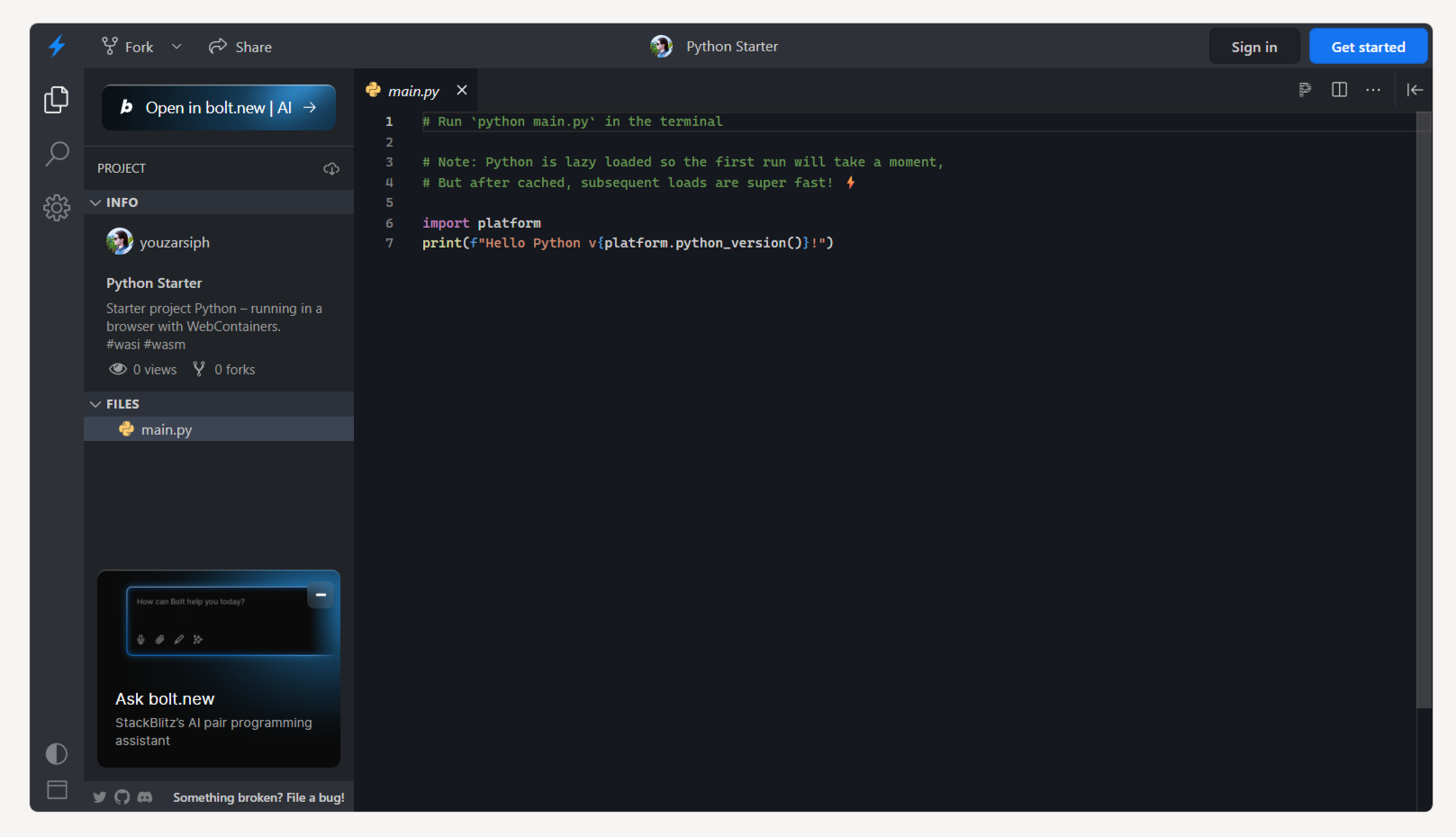This screenshot has width=1456, height=837.
Task: Click the StackBlitz lightning bolt logo
Action: (57, 46)
